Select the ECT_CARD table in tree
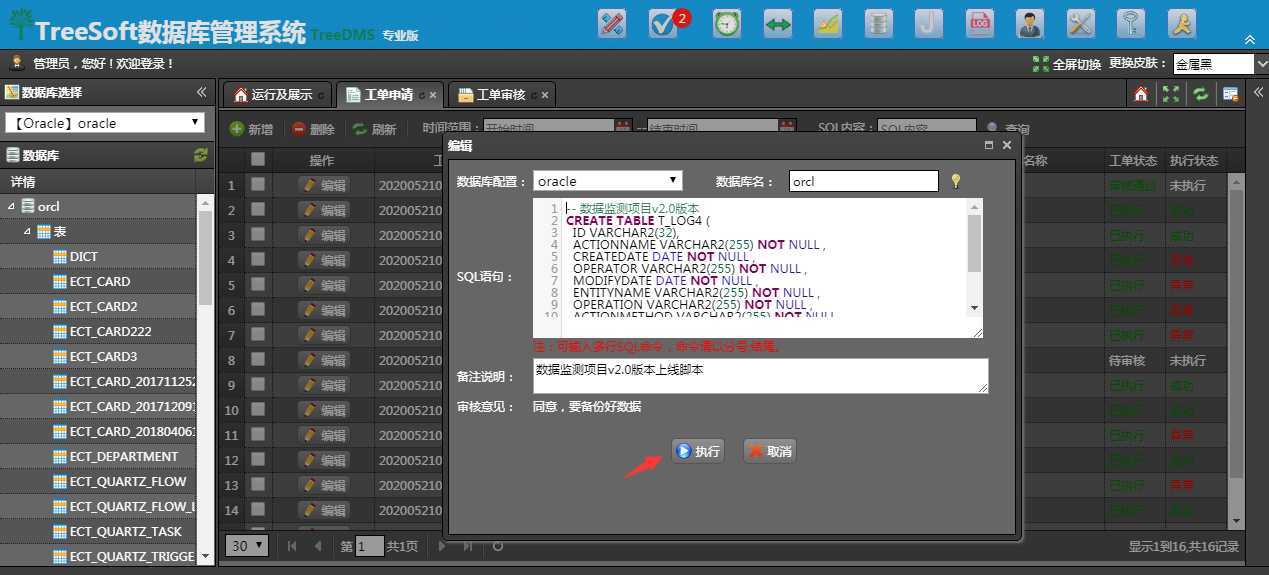1269x575 pixels. tap(100, 281)
